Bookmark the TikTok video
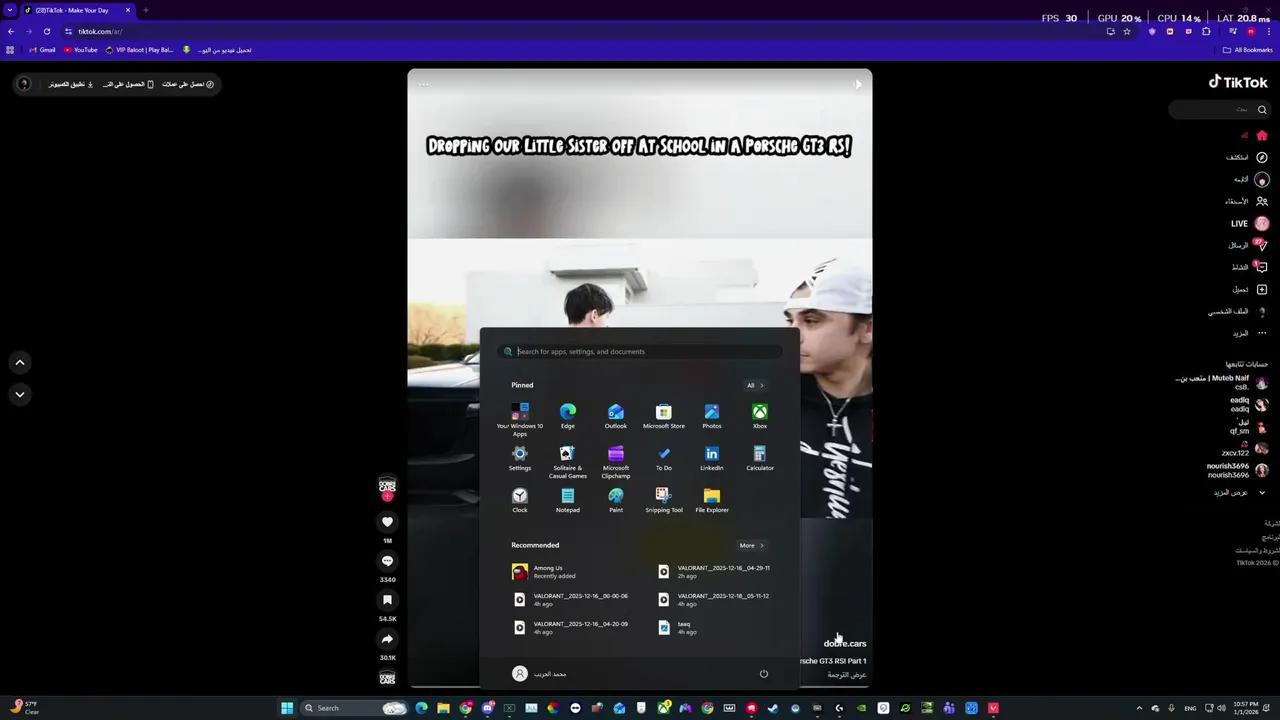This screenshot has height=720, width=1280. 387,600
